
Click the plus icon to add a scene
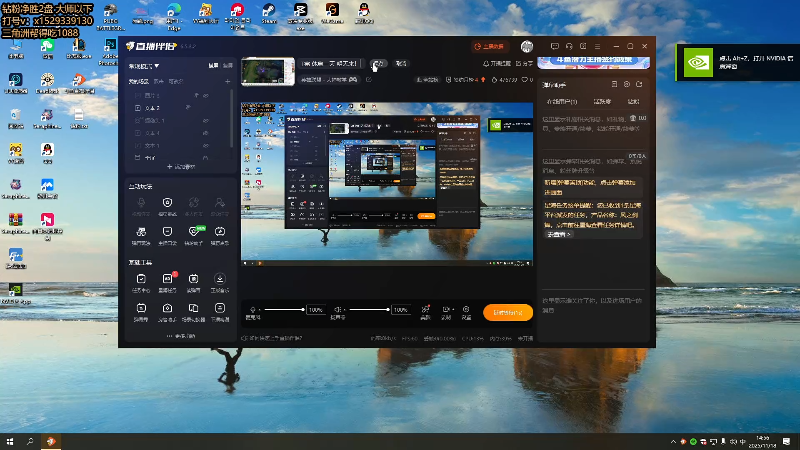(228, 81)
